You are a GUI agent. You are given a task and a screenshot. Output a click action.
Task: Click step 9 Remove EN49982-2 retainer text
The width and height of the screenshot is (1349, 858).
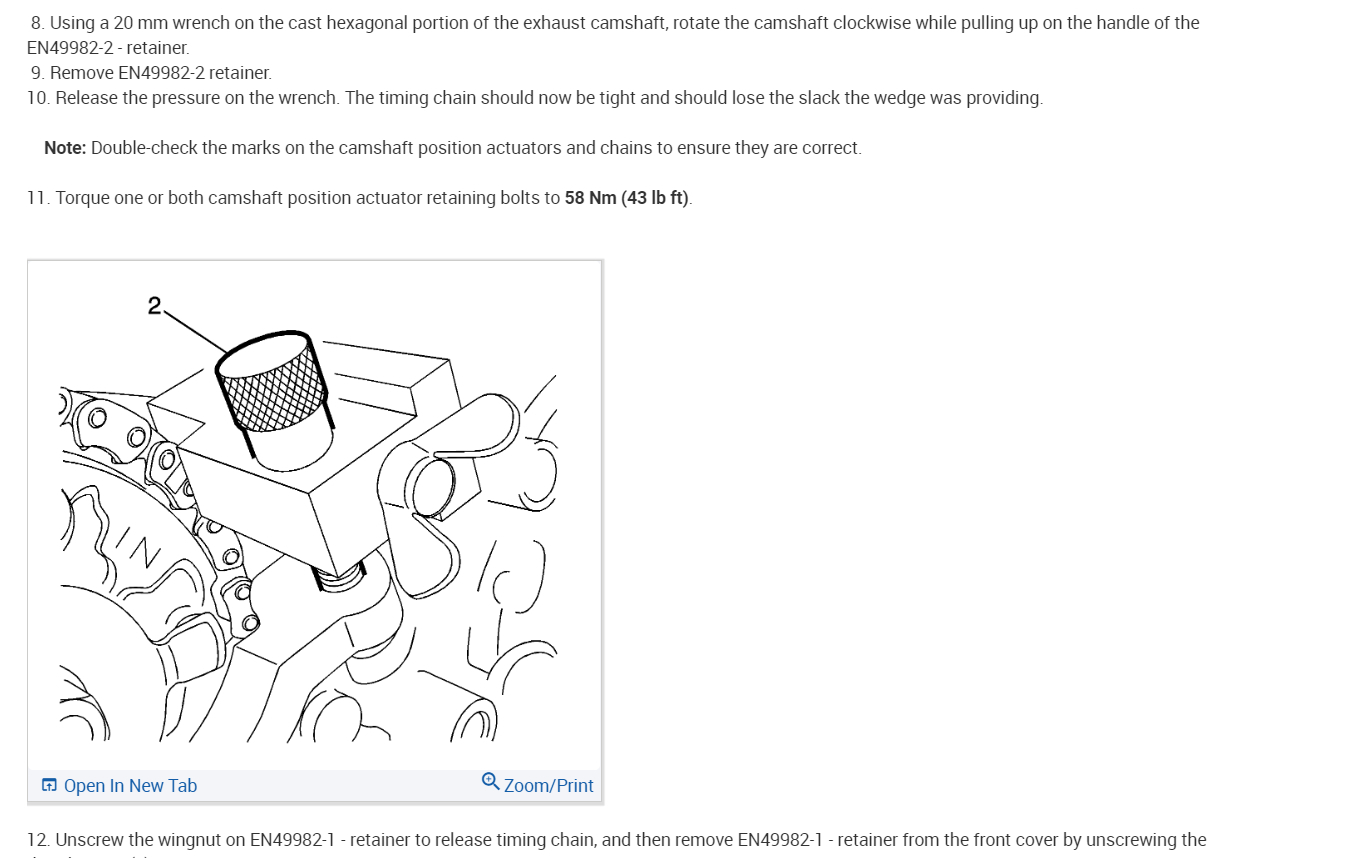point(151,73)
